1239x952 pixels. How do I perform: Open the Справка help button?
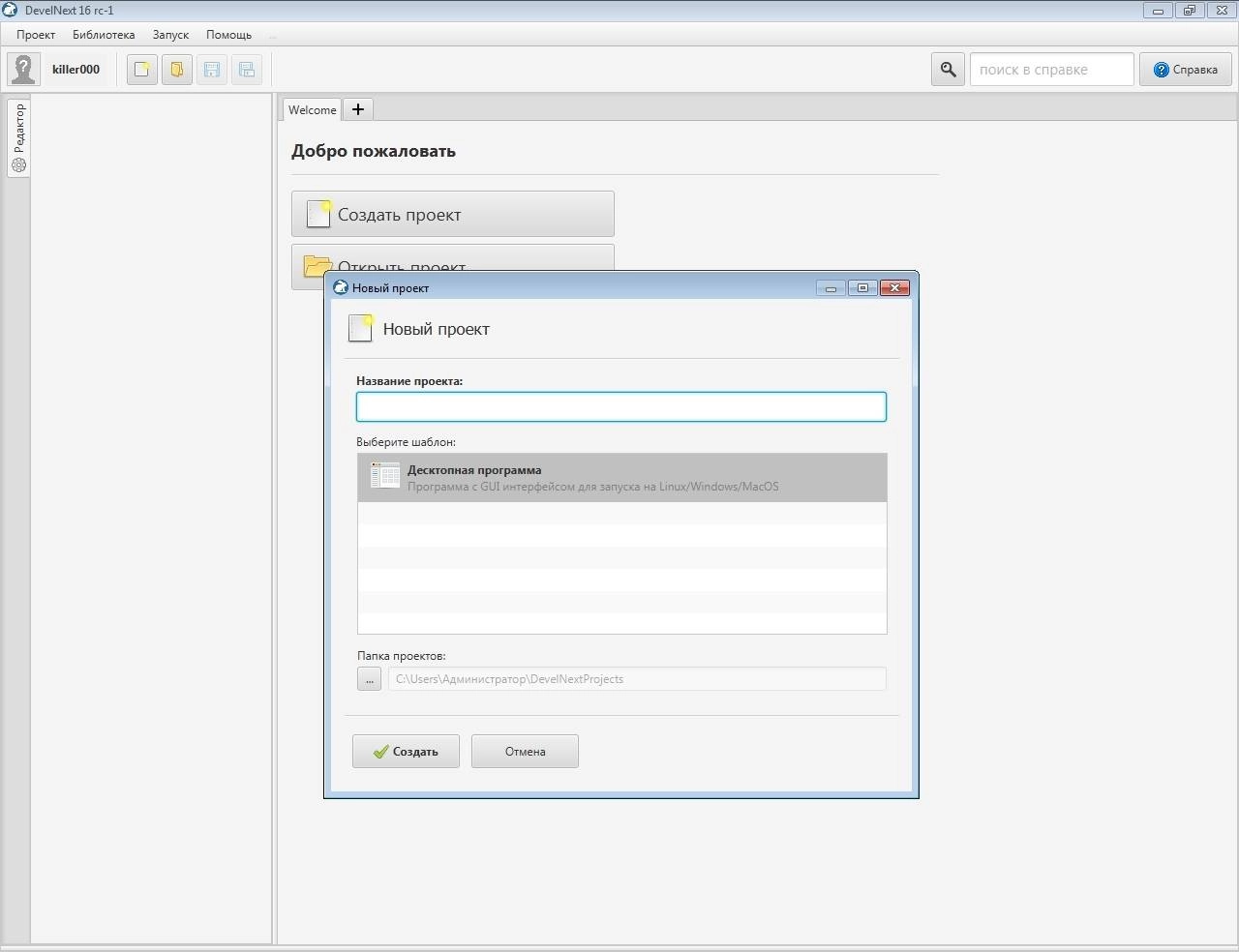pos(1186,70)
